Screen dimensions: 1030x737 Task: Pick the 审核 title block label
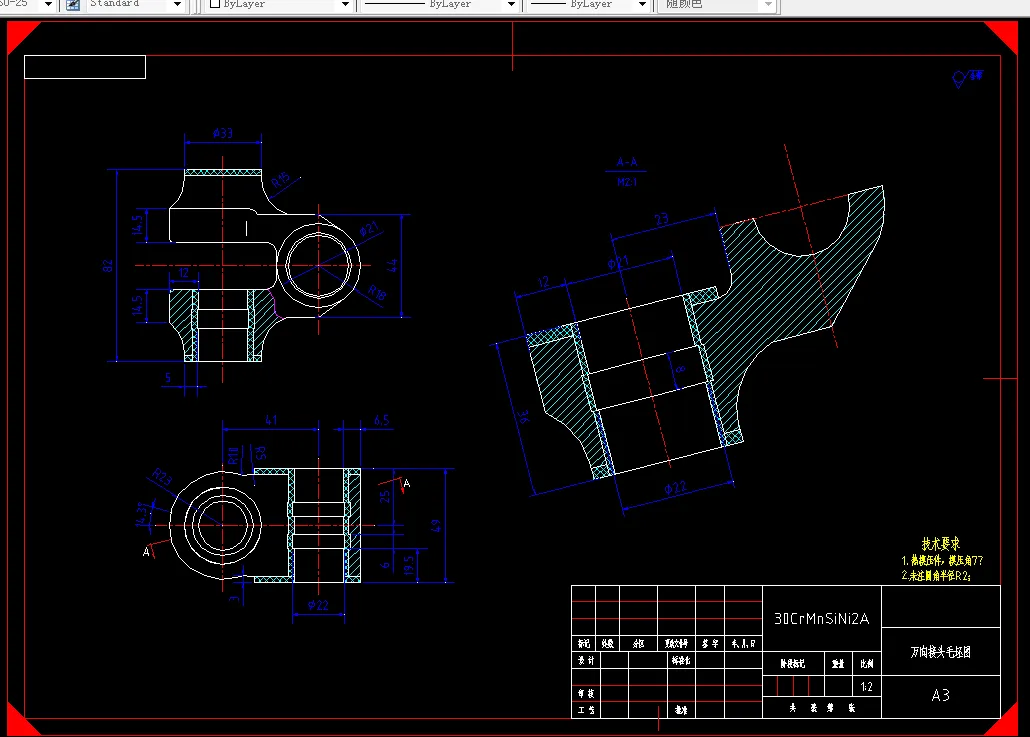click(586, 694)
